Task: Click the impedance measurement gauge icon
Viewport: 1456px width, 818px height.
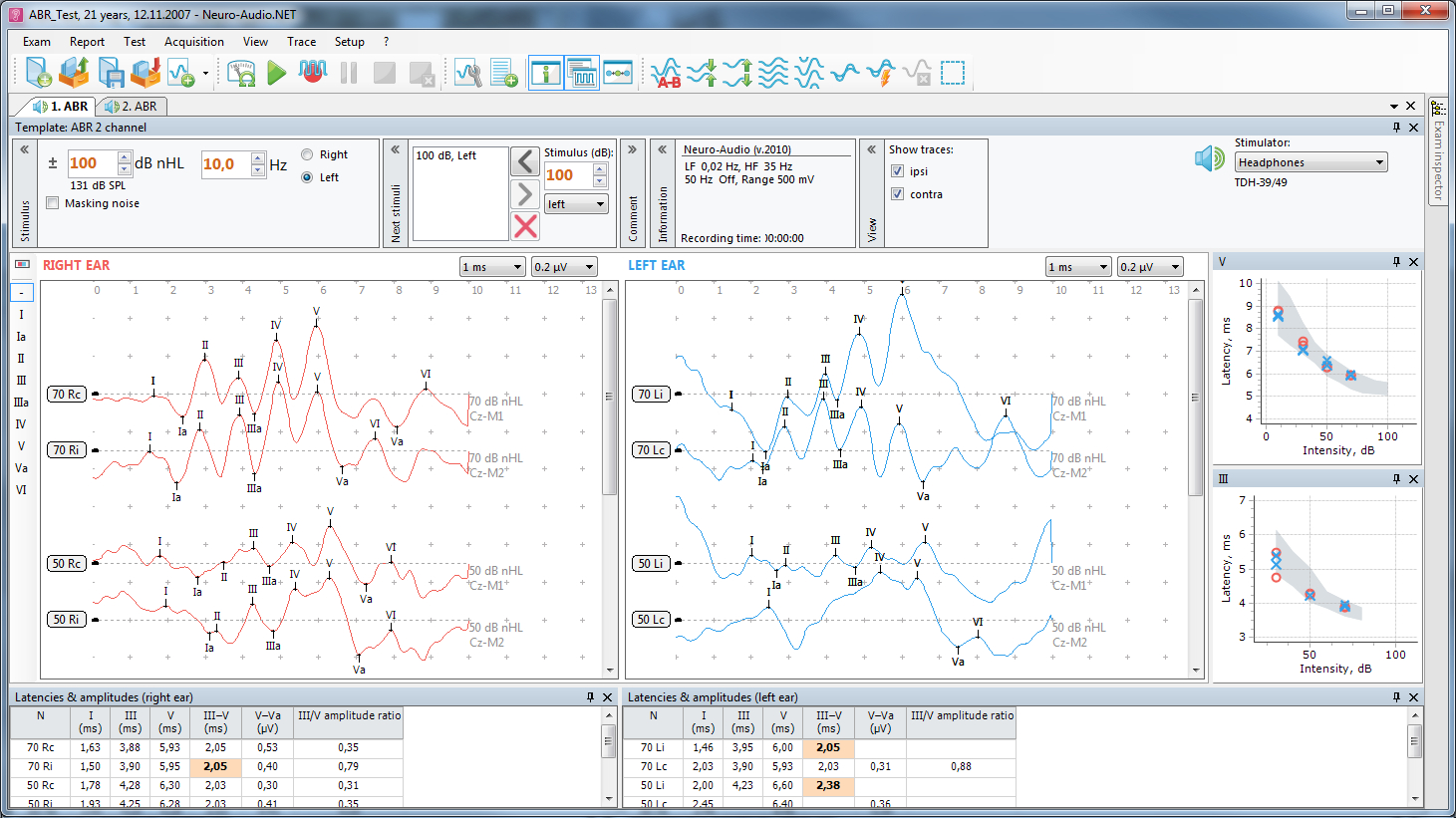Action: (241, 73)
